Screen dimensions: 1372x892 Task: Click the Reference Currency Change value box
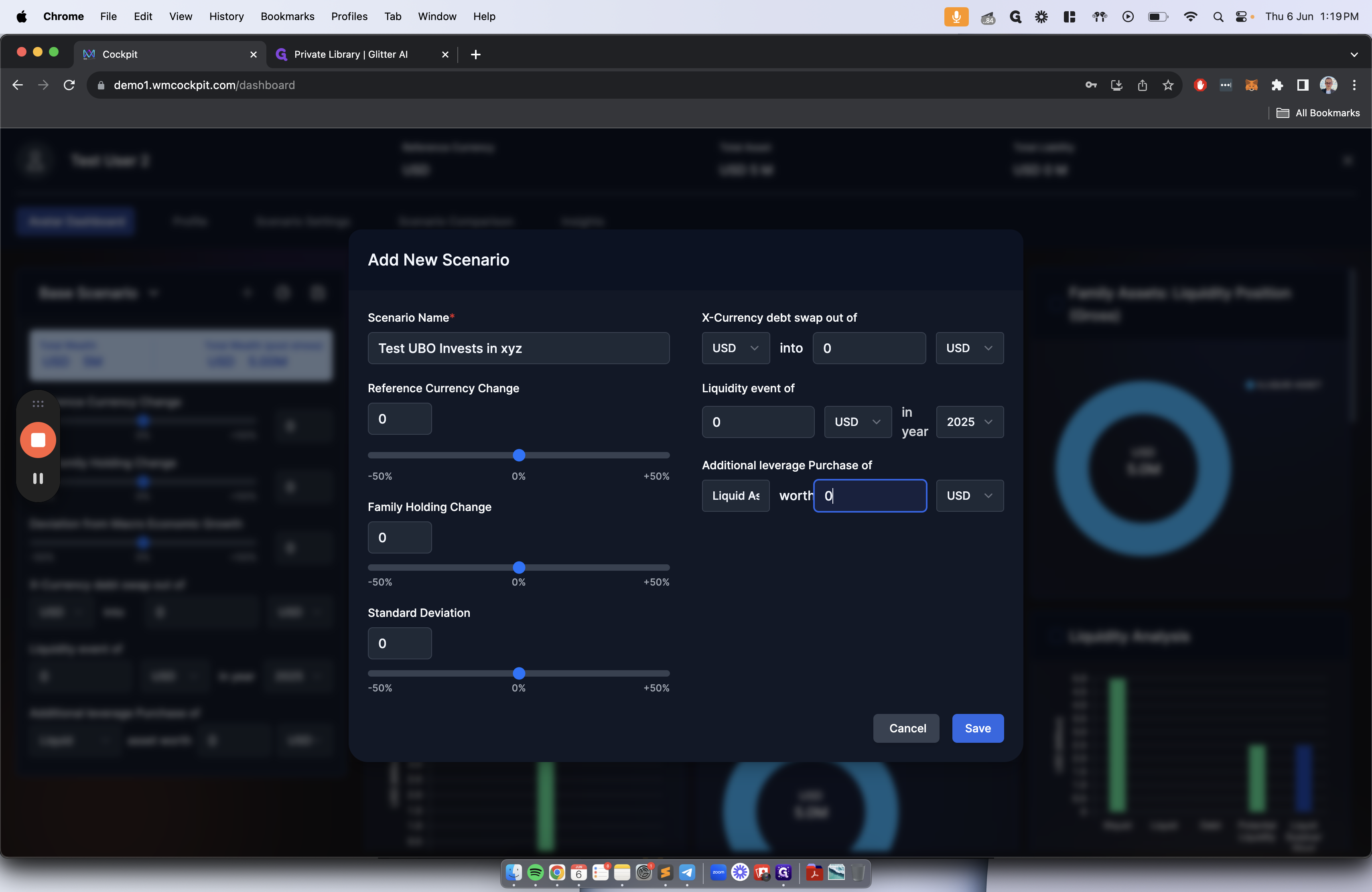(x=400, y=419)
